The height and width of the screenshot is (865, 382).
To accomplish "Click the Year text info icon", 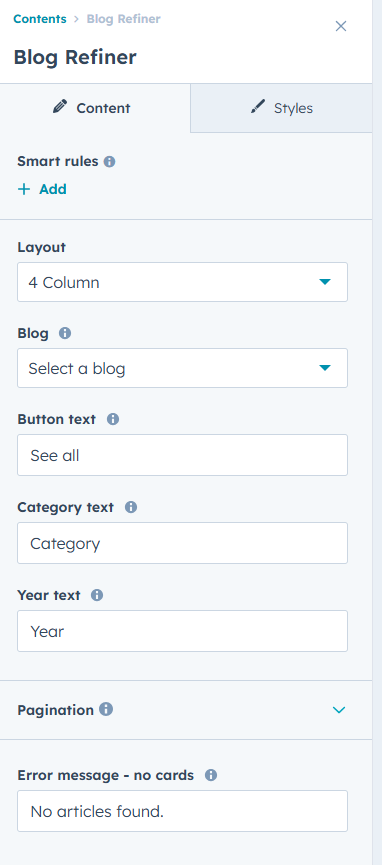I will coord(97,595).
